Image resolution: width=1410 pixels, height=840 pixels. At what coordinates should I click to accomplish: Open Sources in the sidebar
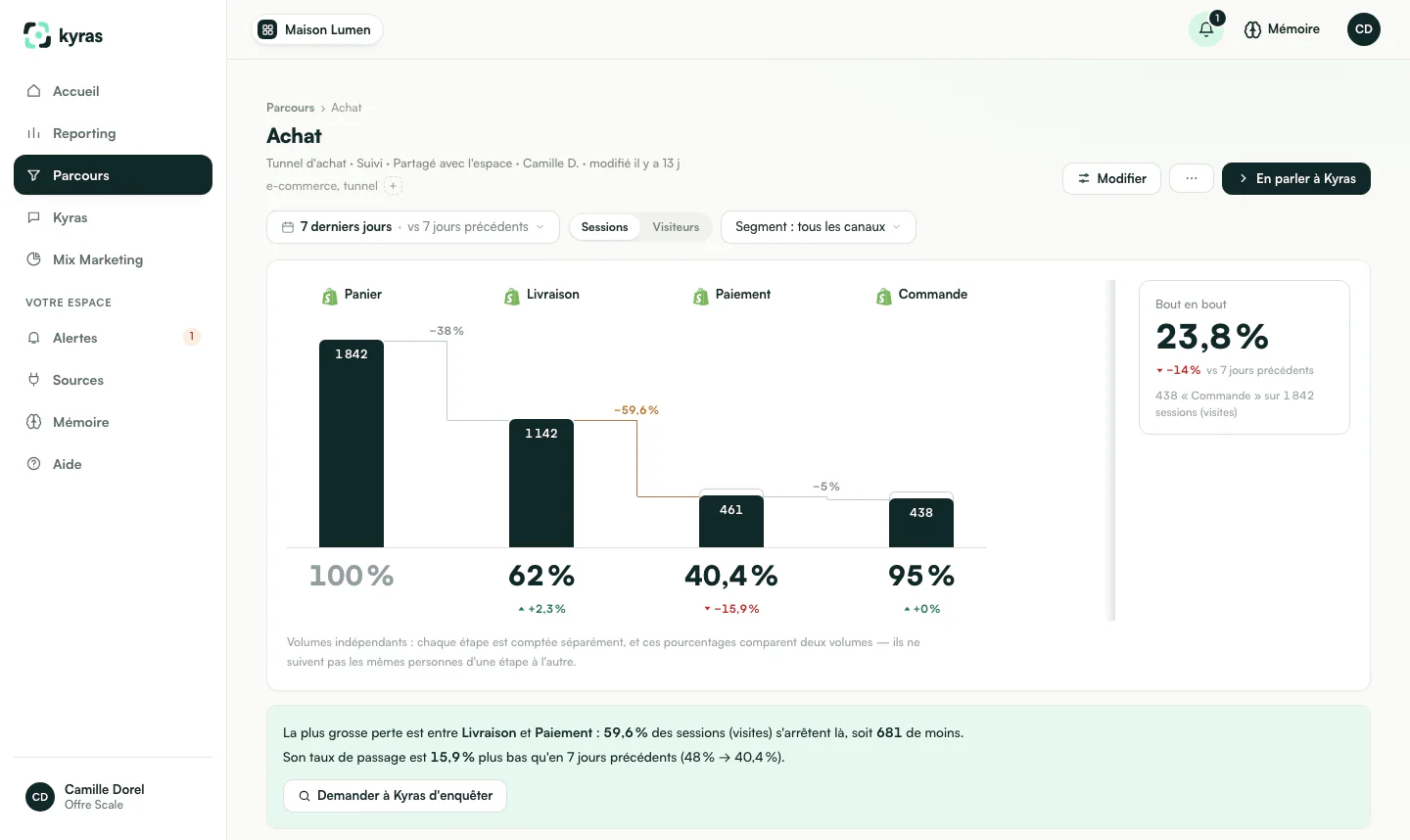coord(113,380)
